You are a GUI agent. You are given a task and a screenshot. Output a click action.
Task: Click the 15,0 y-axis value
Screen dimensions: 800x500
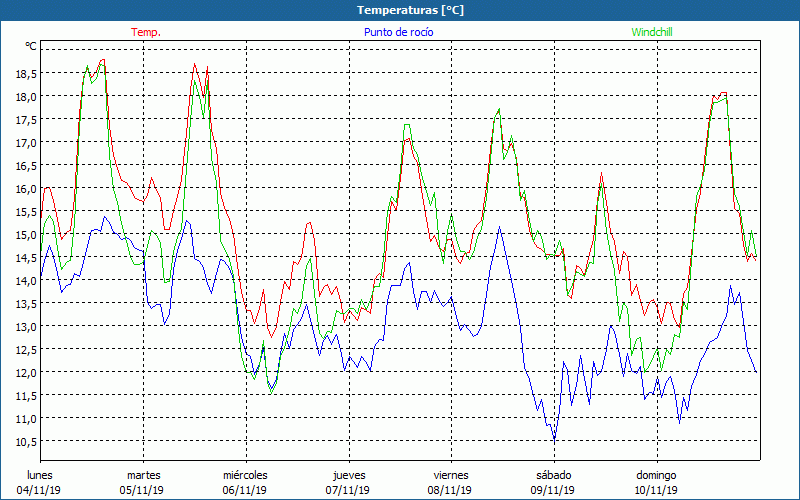coord(26,235)
